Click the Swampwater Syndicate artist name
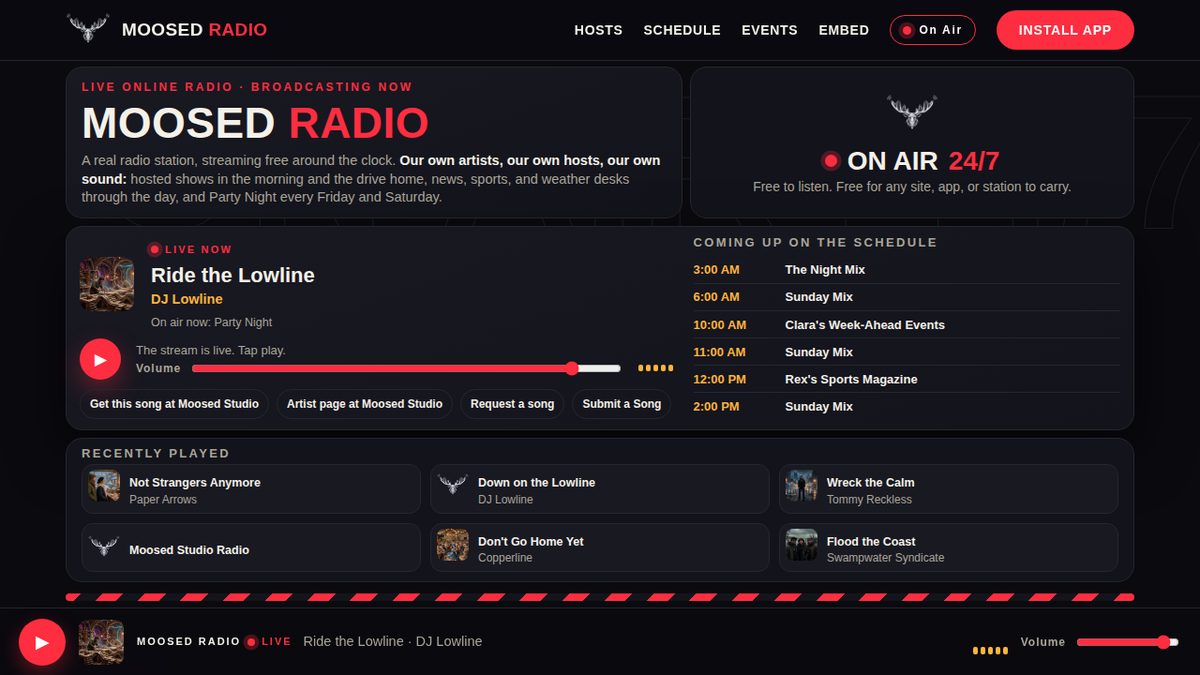1200x675 pixels. point(885,558)
